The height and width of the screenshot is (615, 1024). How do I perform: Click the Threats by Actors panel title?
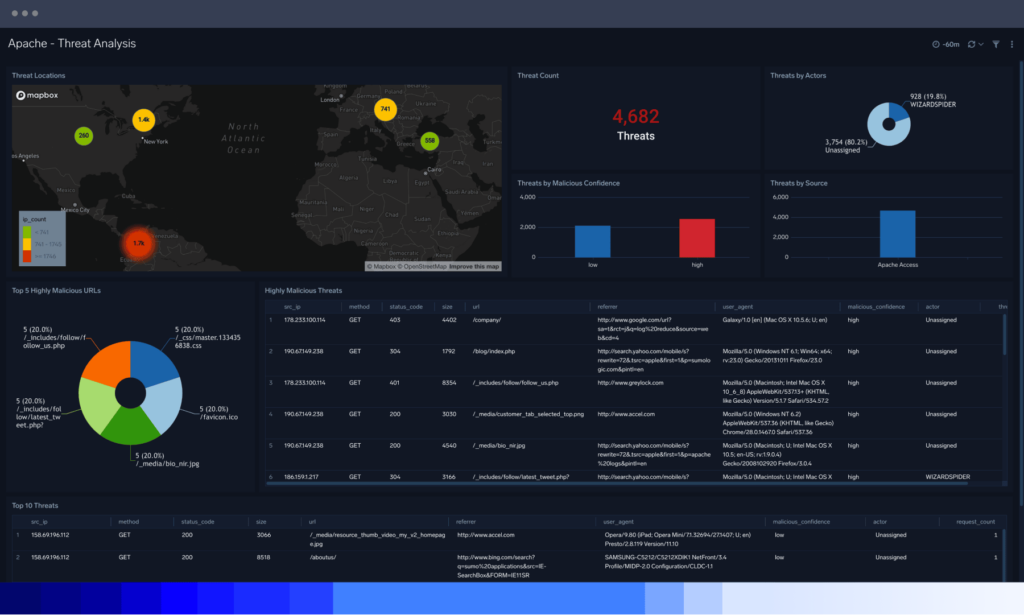[798, 76]
